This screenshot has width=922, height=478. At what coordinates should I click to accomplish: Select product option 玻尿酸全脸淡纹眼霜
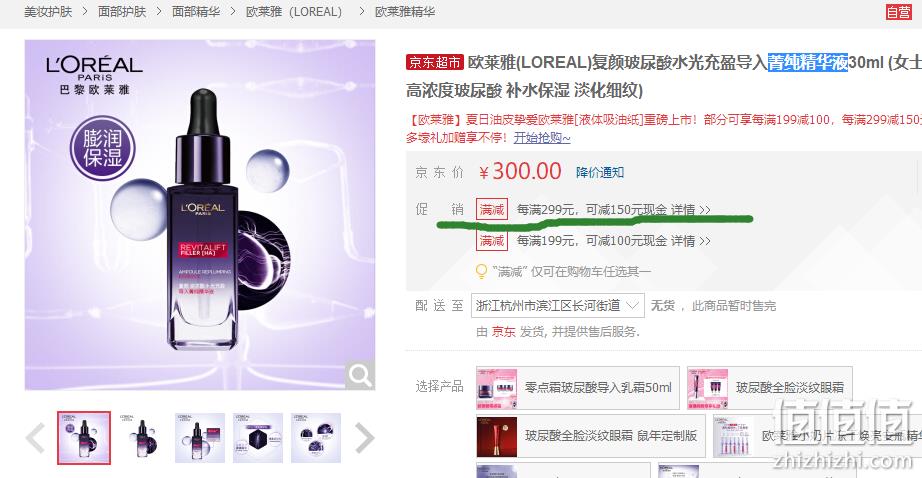770,388
